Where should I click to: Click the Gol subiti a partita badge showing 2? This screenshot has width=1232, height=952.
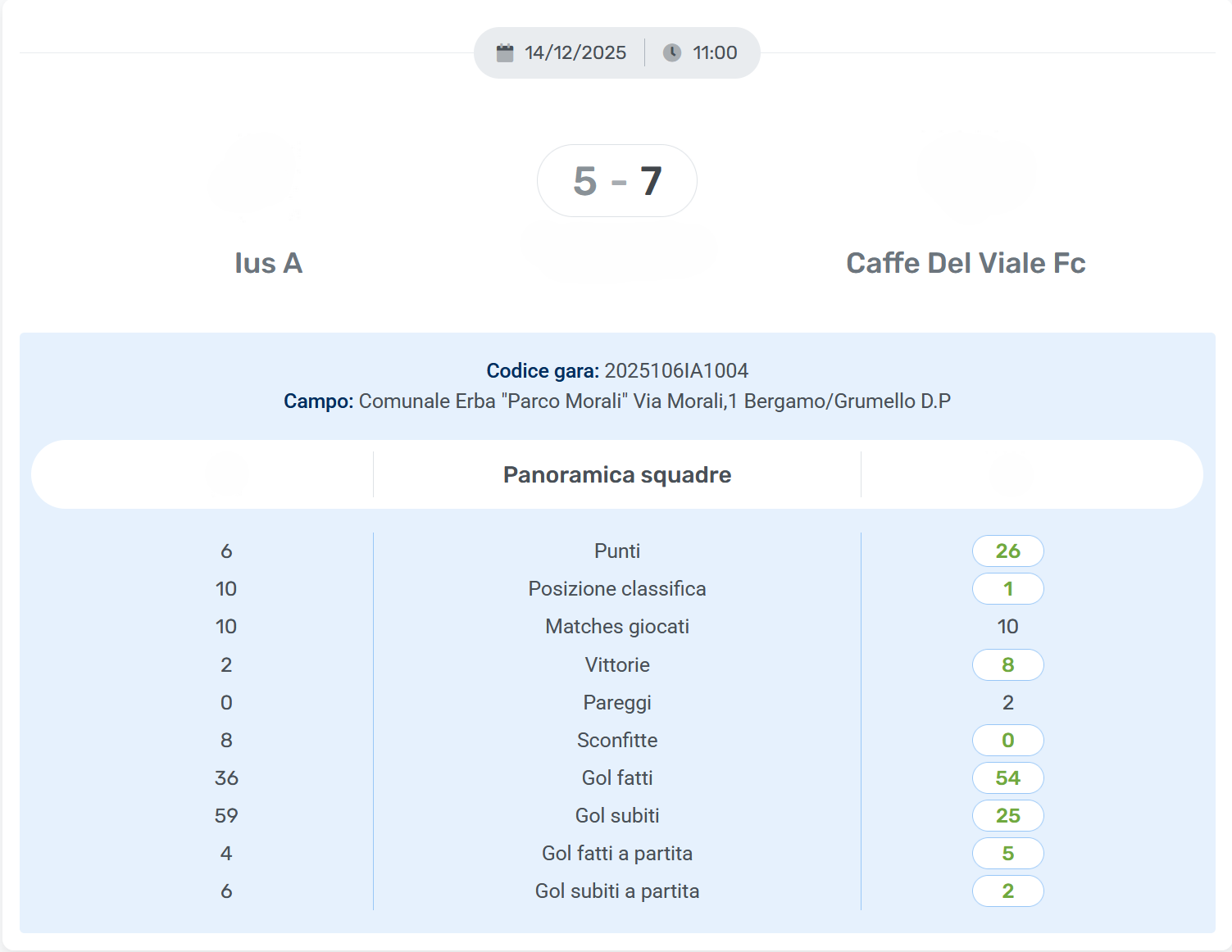tap(1007, 891)
